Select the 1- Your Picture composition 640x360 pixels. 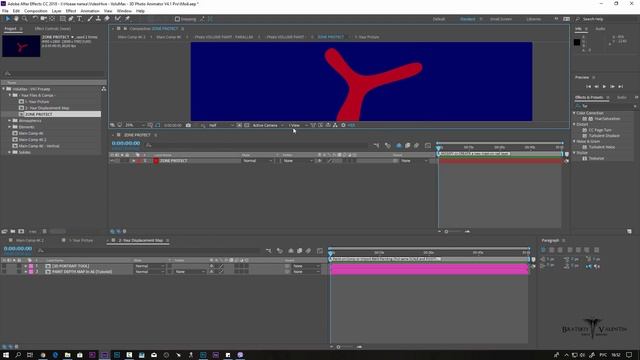pyautogui.click(x=37, y=102)
